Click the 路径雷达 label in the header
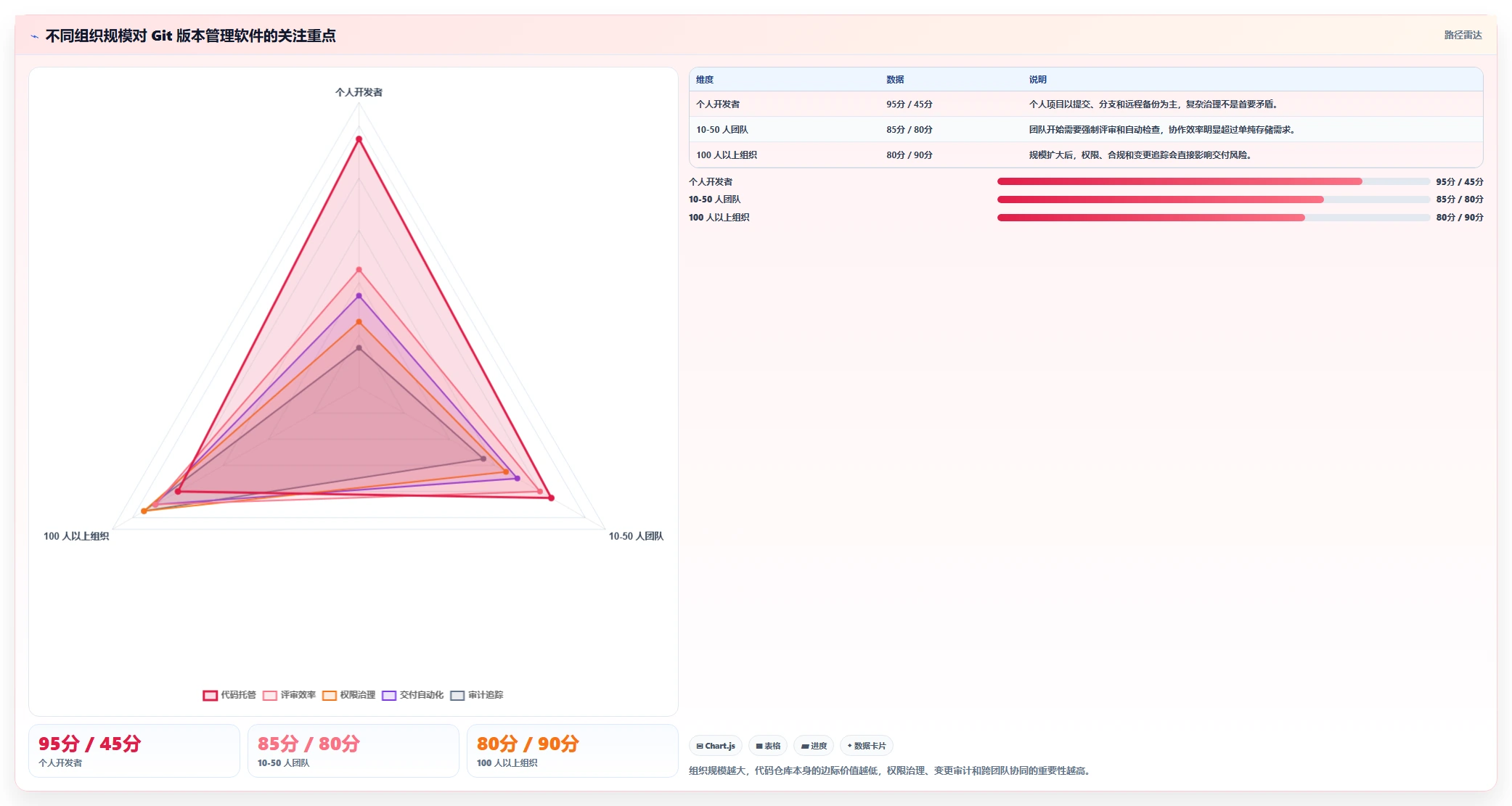The height and width of the screenshot is (806, 1512). coord(1463,35)
